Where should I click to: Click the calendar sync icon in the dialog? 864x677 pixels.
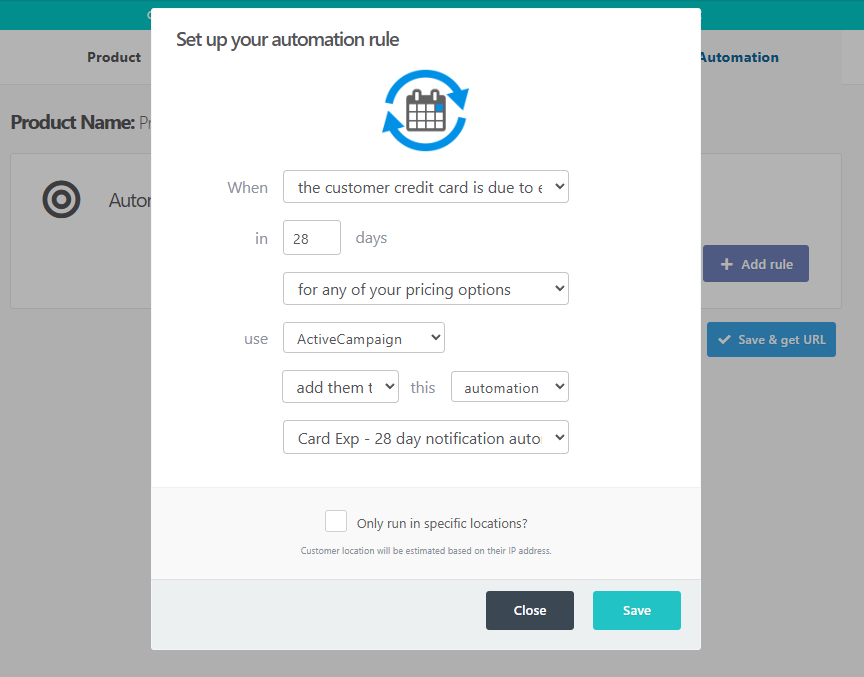pyautogui.click(x=426, y=110)
